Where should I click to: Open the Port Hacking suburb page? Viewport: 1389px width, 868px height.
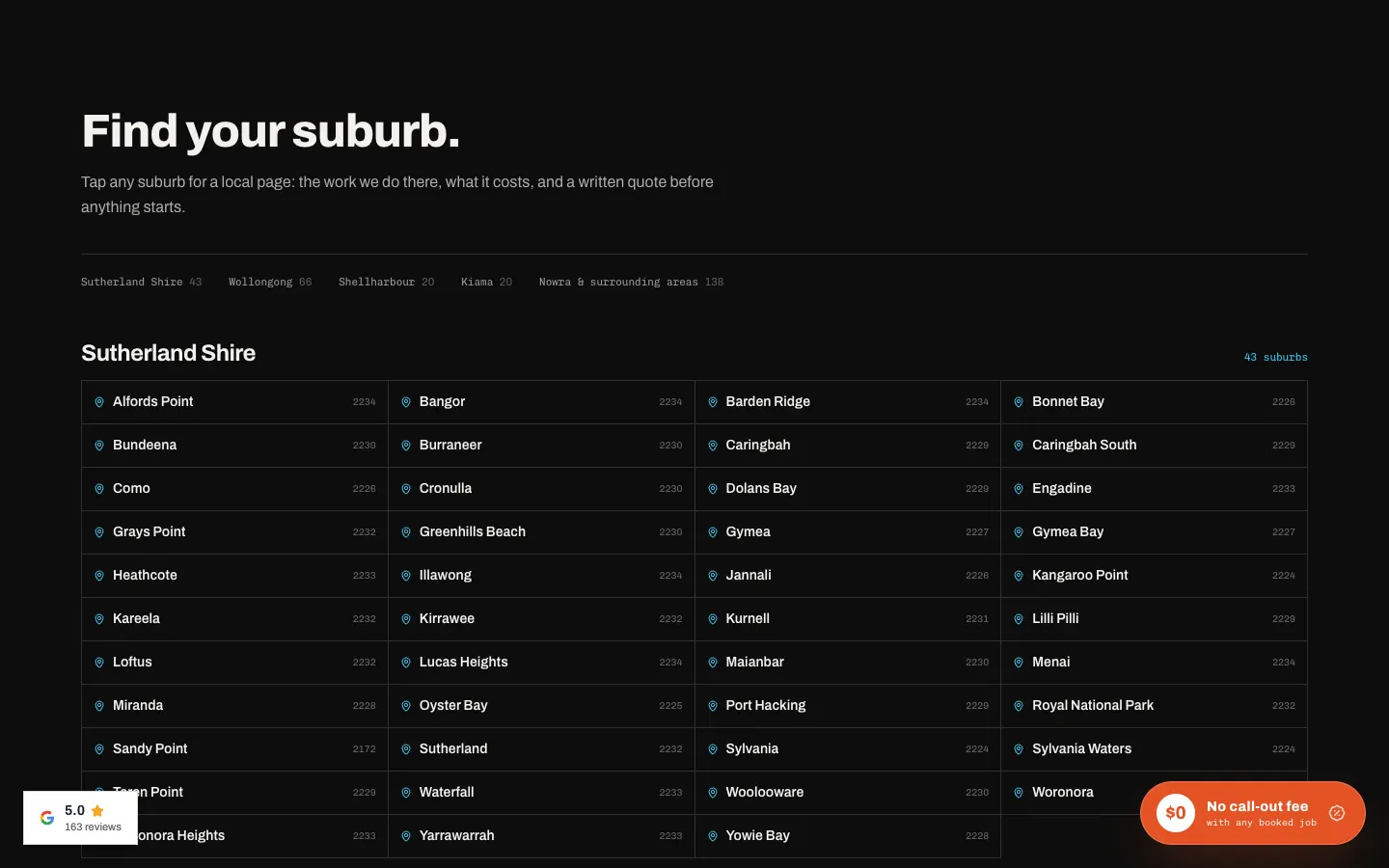click(848, 706)
